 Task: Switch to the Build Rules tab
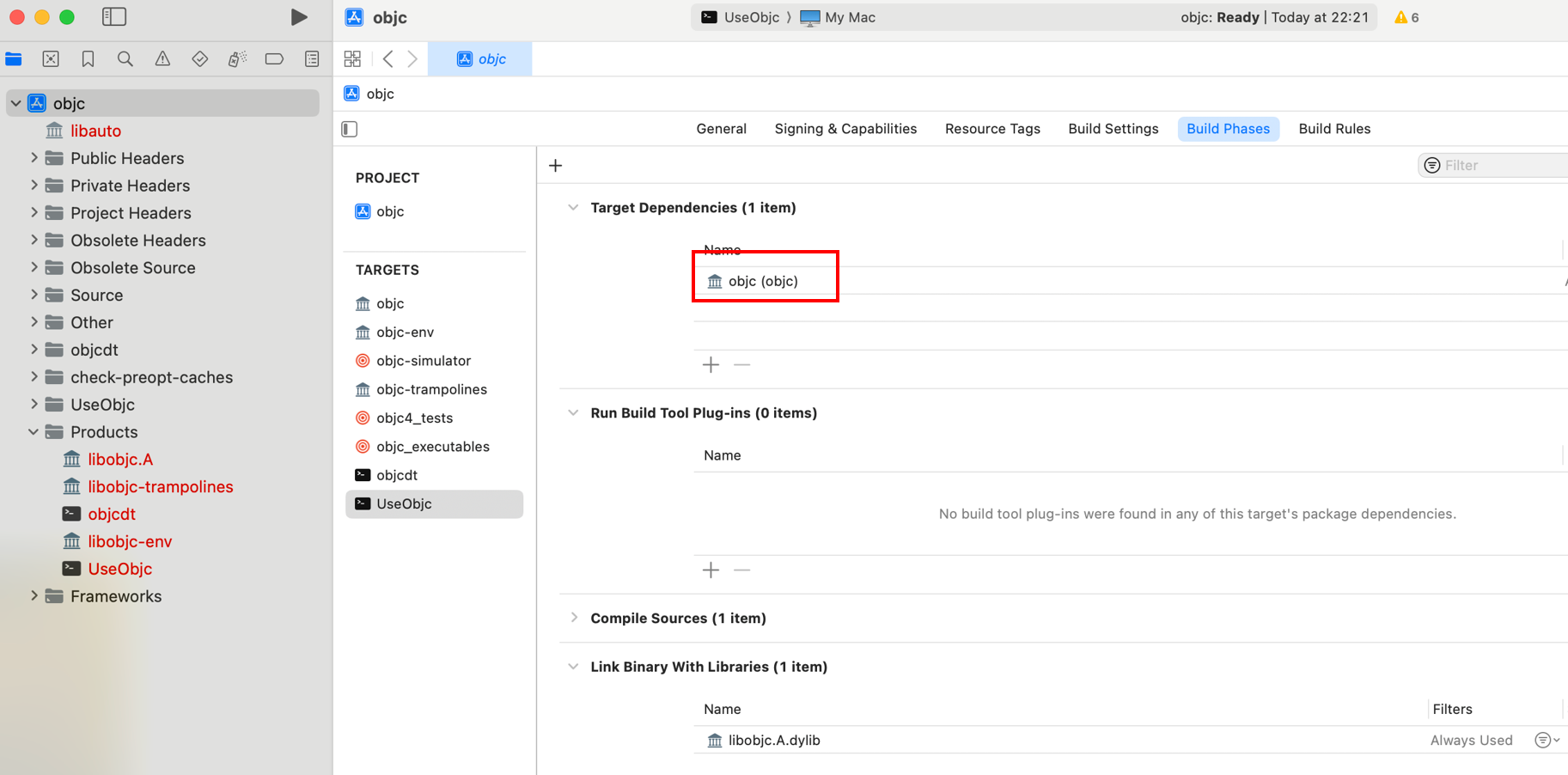click(1334, 129)
